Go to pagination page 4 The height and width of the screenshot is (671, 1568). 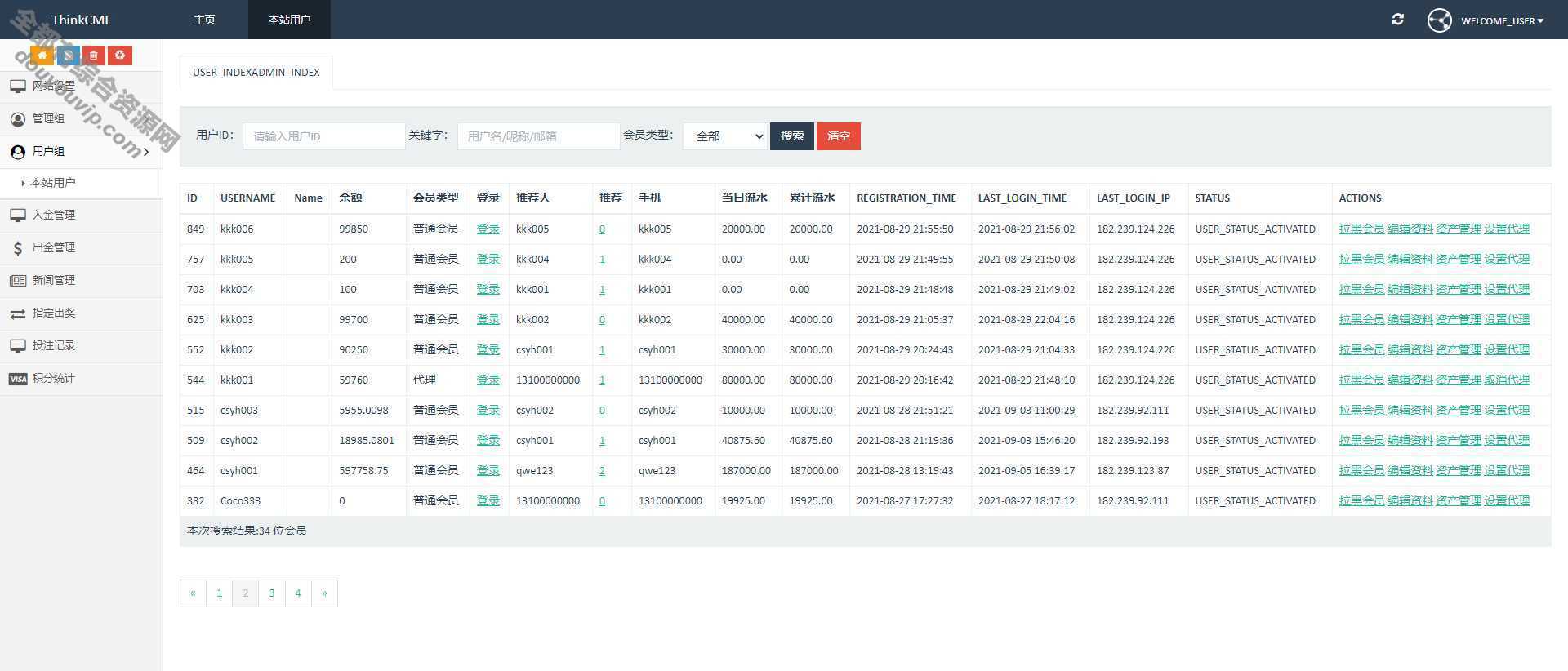pyautogui.click(x=298, y=593)
